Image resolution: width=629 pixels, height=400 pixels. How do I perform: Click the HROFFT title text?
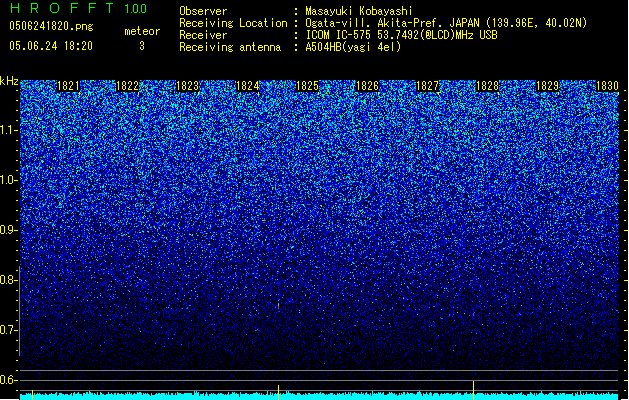point(62,8)
